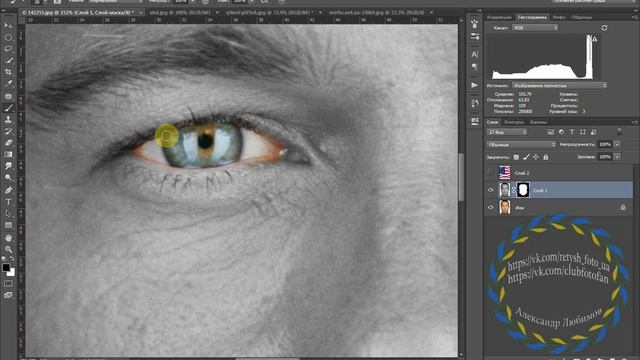Image resolution: width=640 pixels, height=360 pixels.
Task: Open the Actions panel play icon
Action: 475,85
